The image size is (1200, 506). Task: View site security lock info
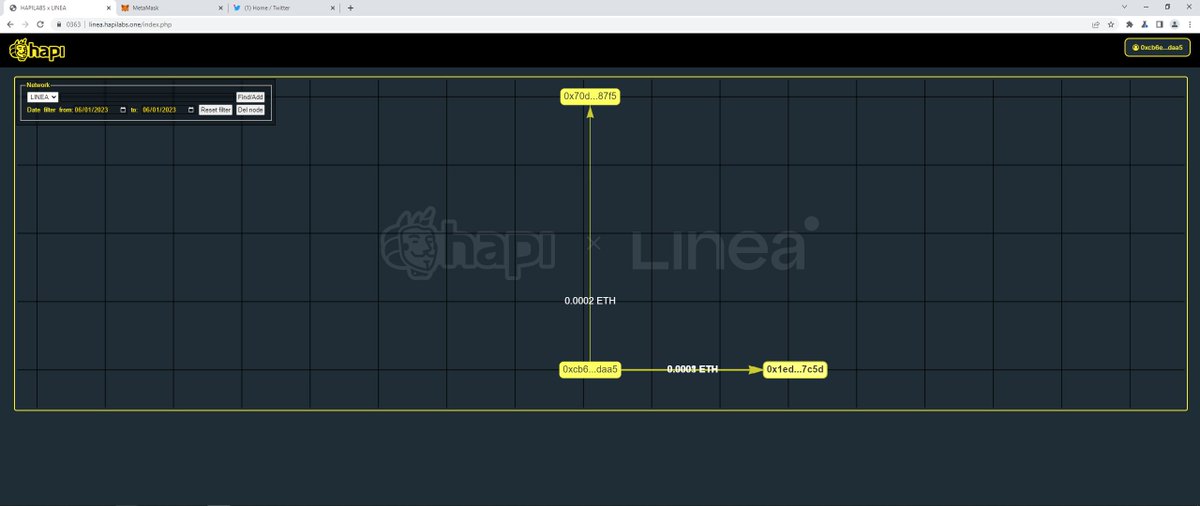click(x=59, y=23)
